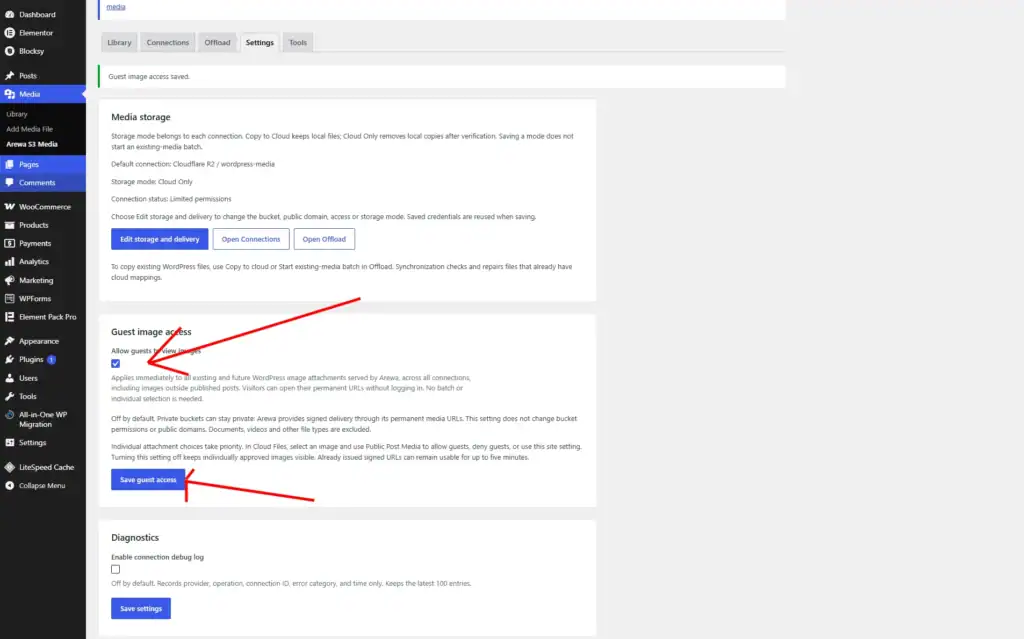This screenshot has height=639, width=1024.
Task: Click the Media storage heading
Action: pos(140,117)
